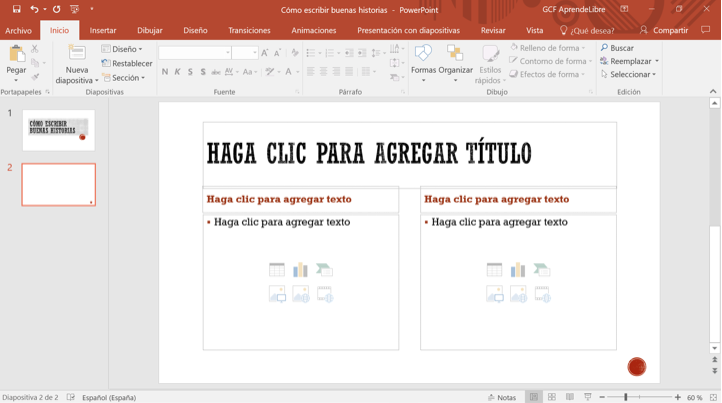
Task: Click insert table icon in left placeholder
Action: click(x=277, y=270)
